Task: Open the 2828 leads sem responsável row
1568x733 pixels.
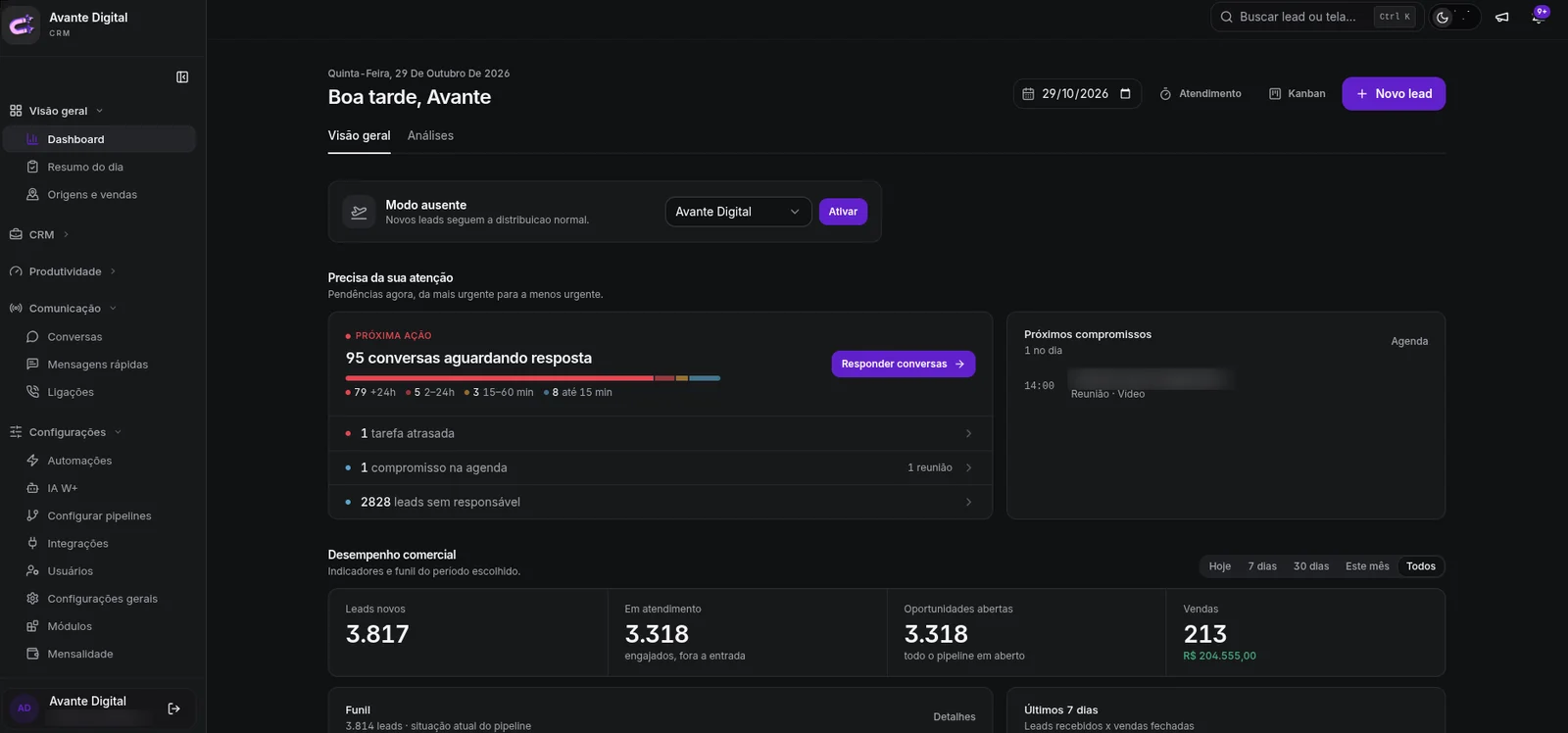Action: point(660,502)
